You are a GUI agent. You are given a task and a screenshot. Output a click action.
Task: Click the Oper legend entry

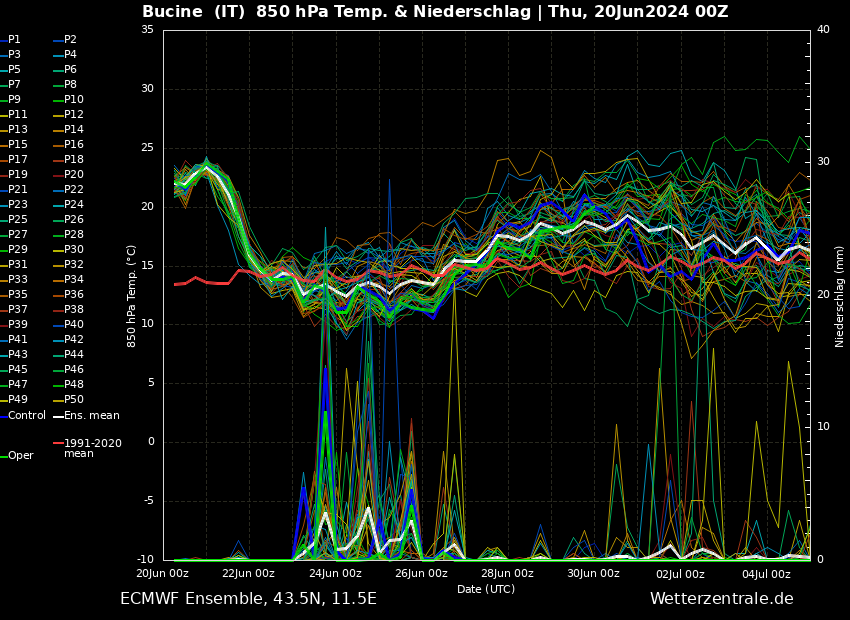[17, 456]
